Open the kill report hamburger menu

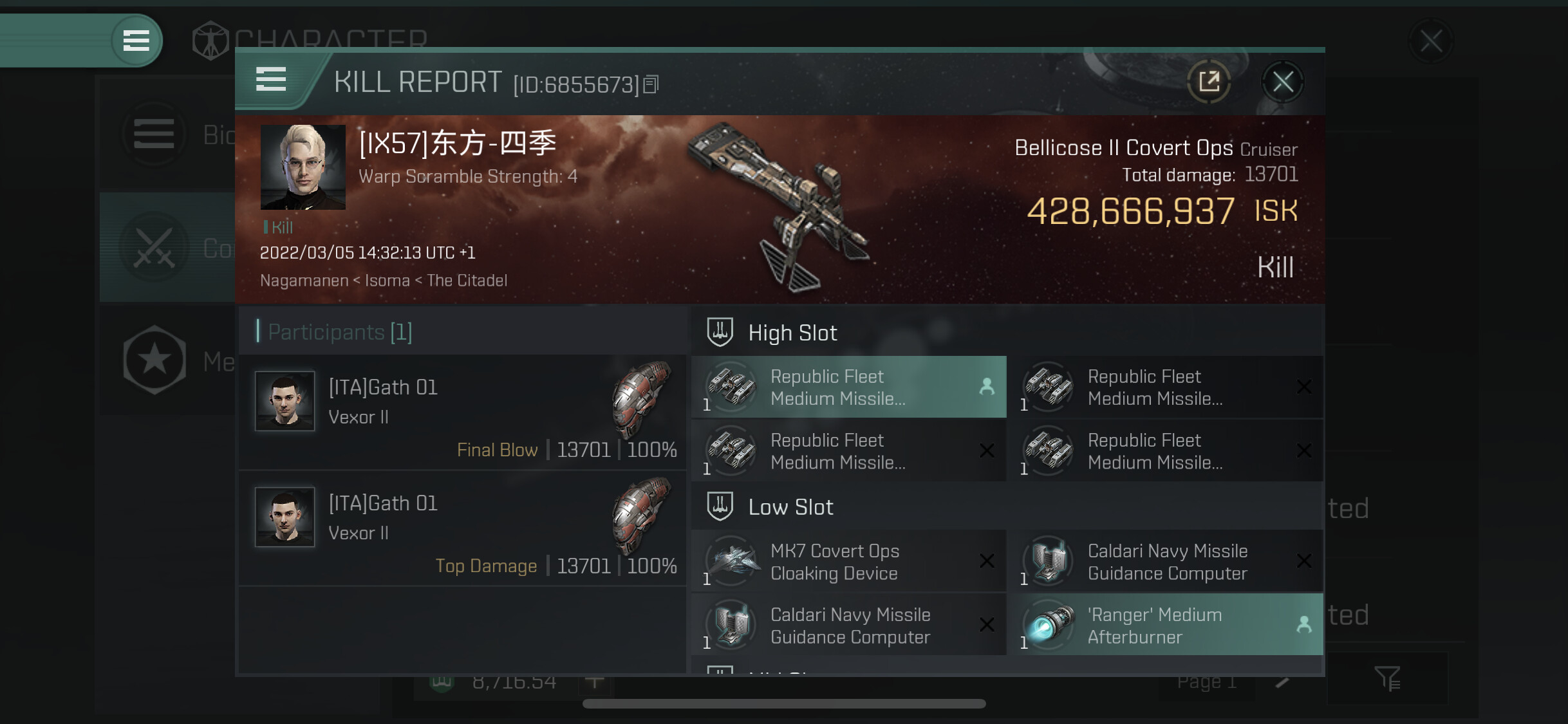[x=271, y=80]
